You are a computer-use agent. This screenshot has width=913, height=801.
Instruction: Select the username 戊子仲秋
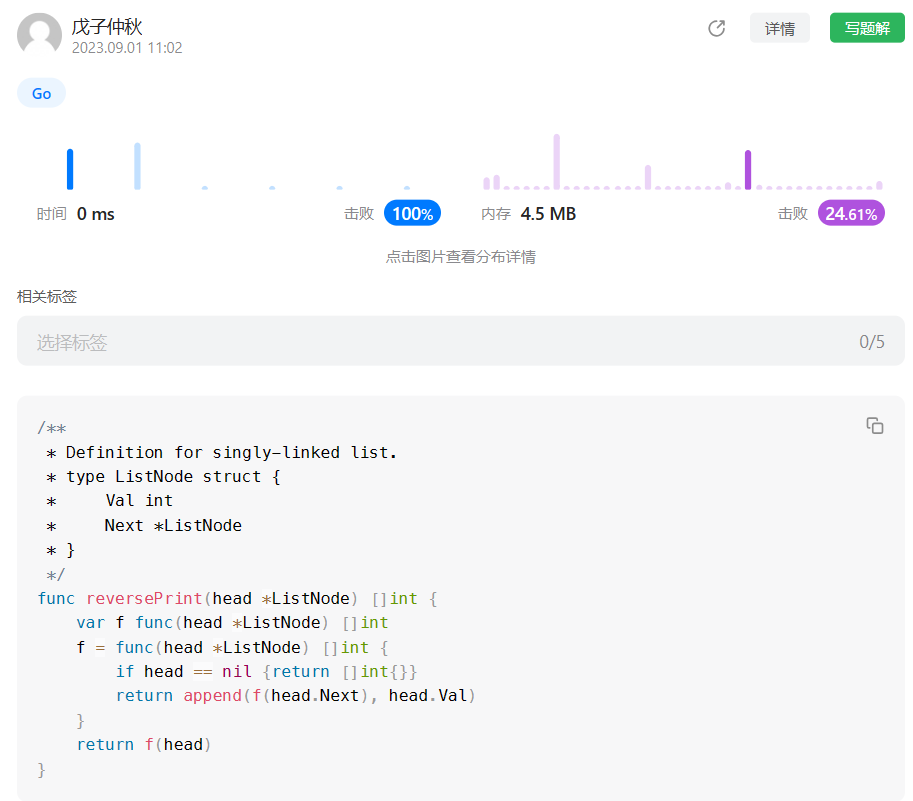[x=105, y=28]
